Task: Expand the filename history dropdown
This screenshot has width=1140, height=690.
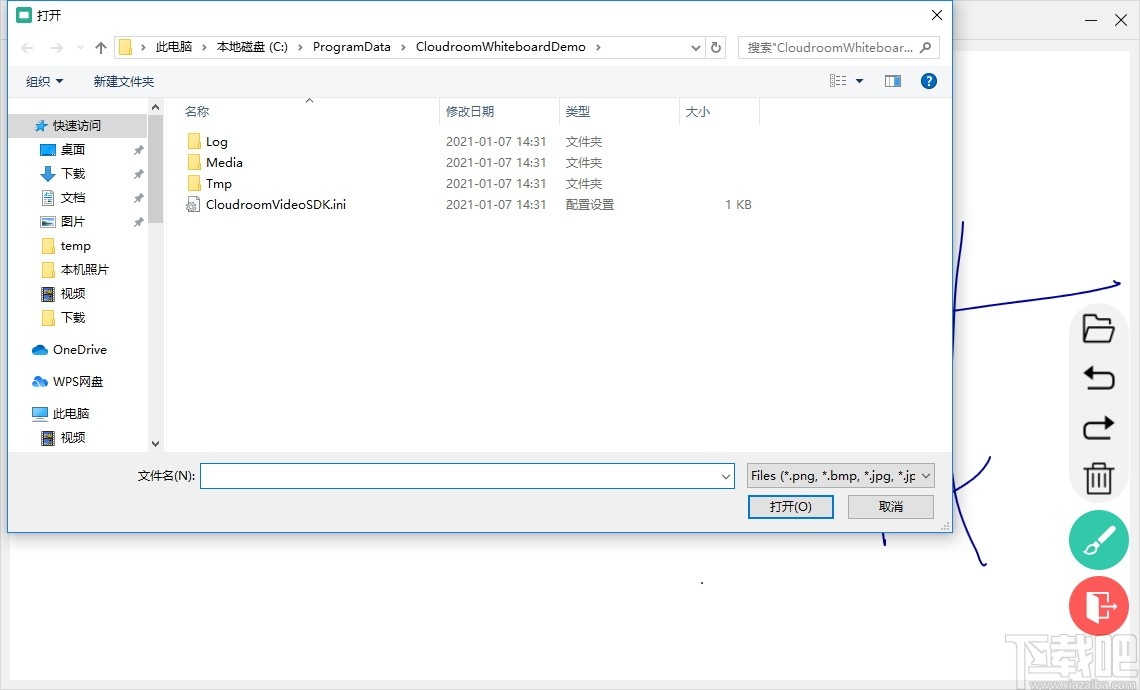Action: [x=726, y=476]
